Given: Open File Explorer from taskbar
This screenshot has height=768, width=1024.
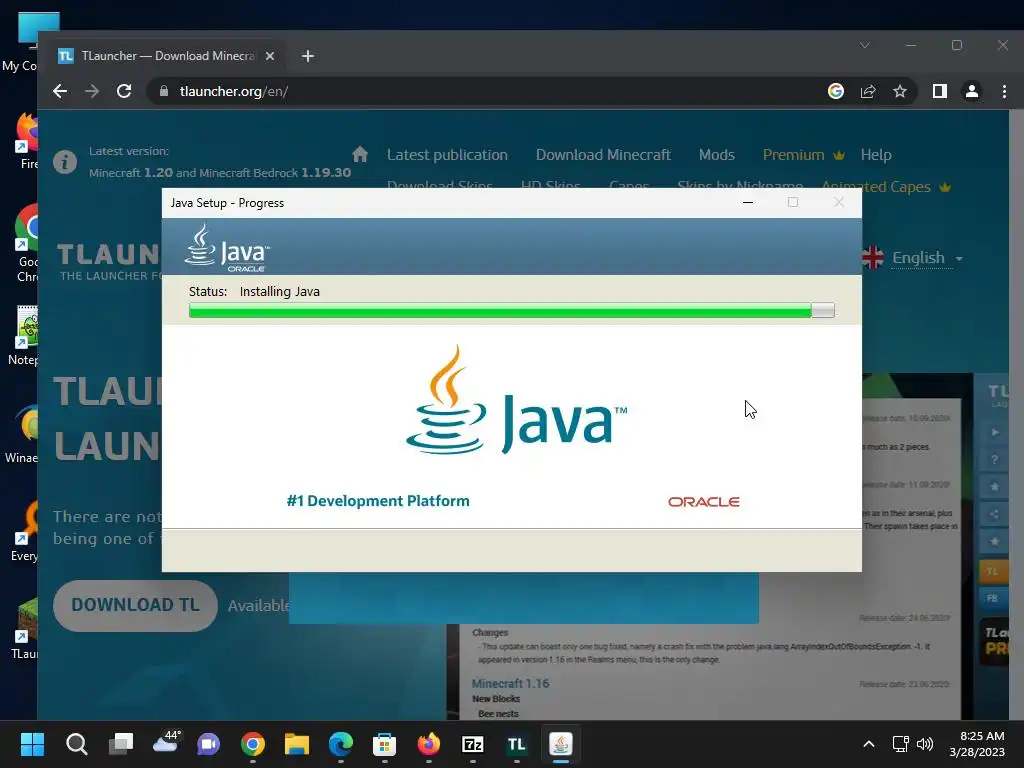Looking at the screenshot, I should [x=296, y=744].
